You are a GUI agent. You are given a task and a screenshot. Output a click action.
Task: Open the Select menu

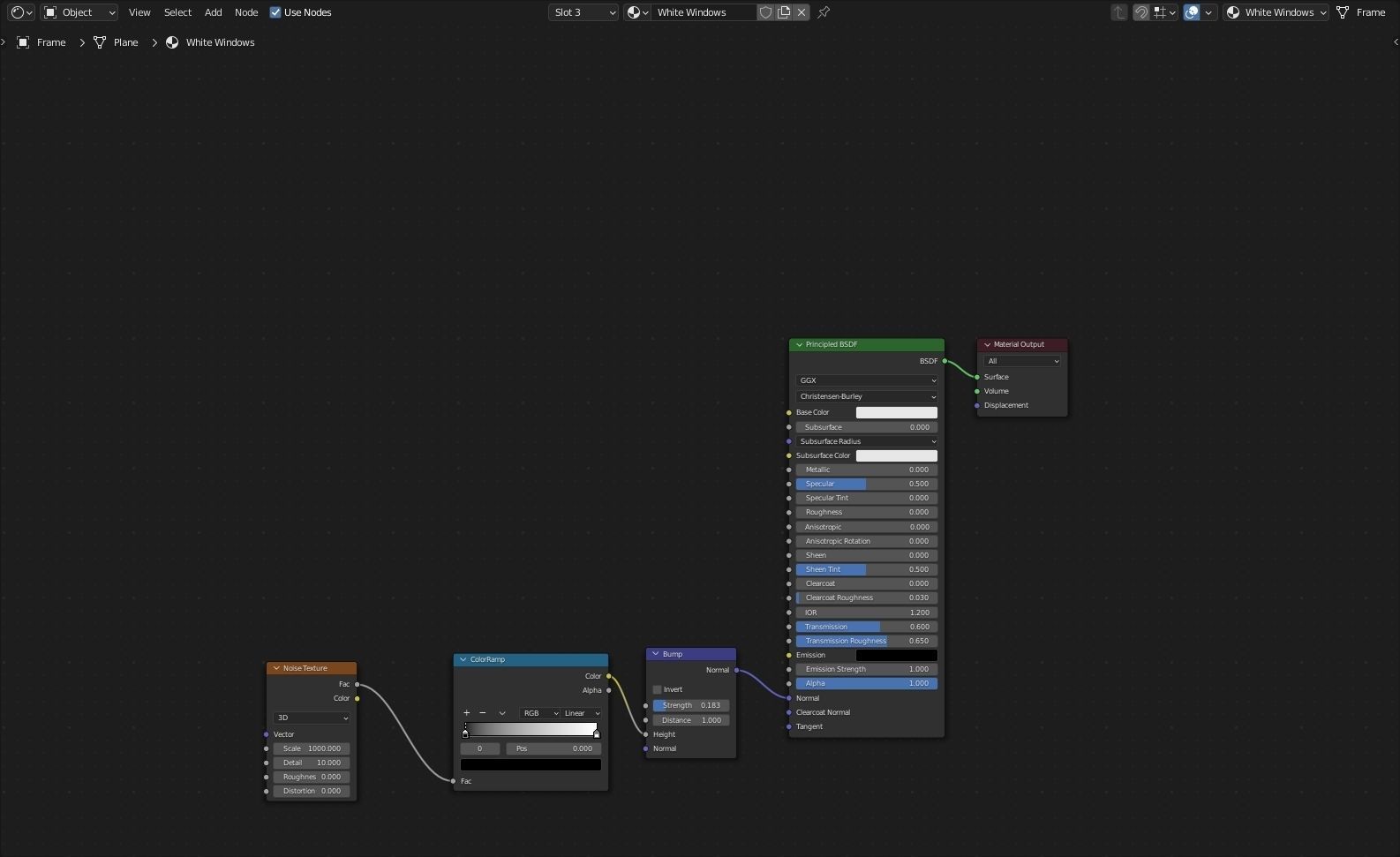pyautogui.click(x=177, y=12)
